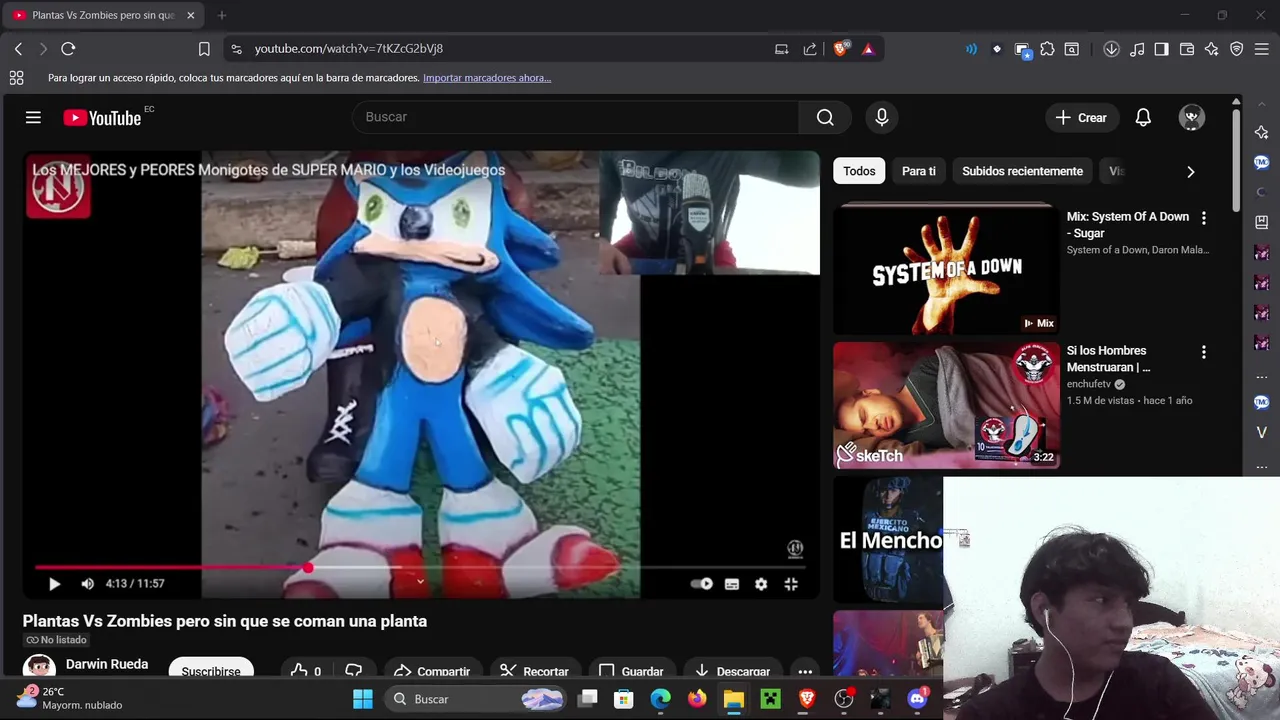1280x720 pixels.
Task: Open the Darwin Rueda channel avatar
Action: pyautogui.click(x=39, y=668)
